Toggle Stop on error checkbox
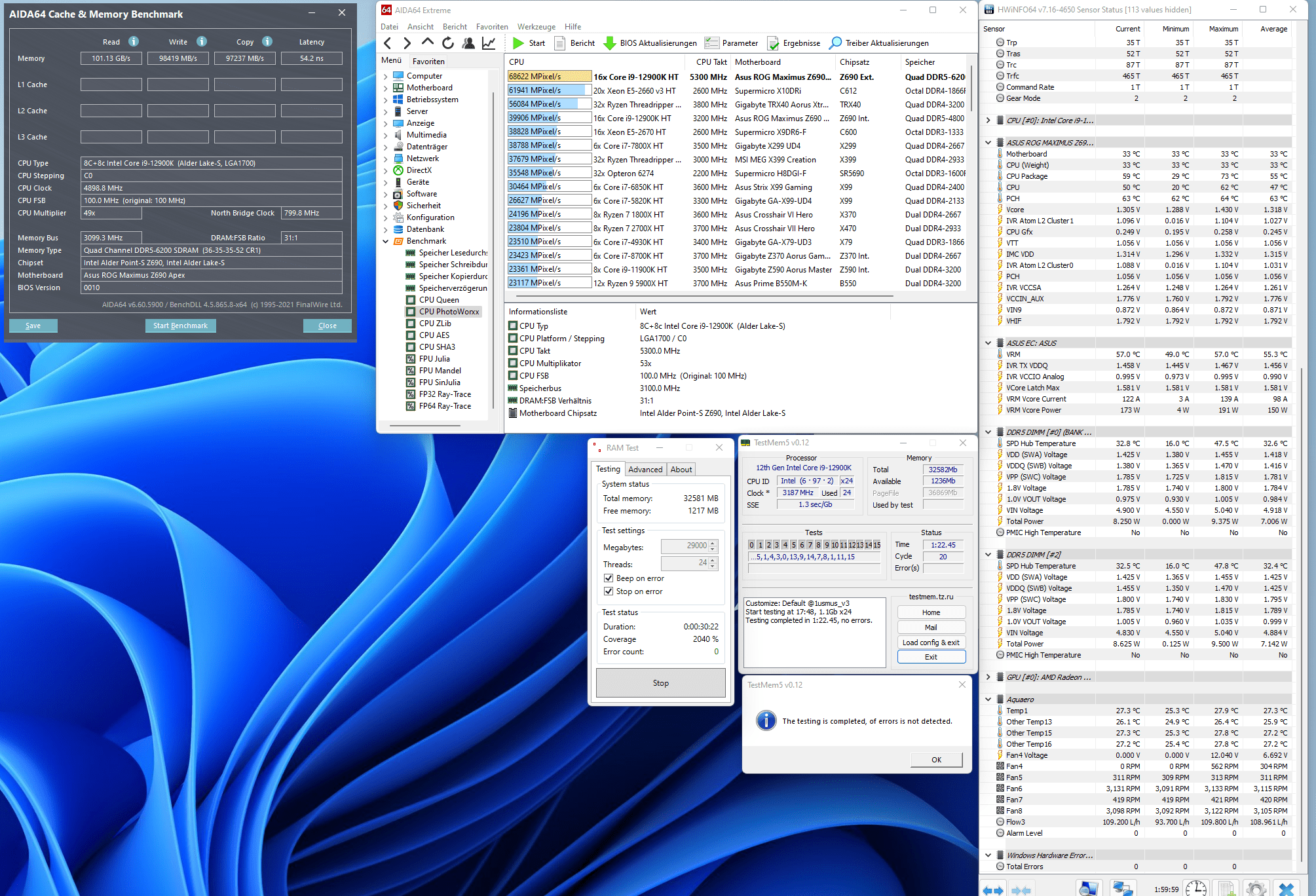 [609, 591]
